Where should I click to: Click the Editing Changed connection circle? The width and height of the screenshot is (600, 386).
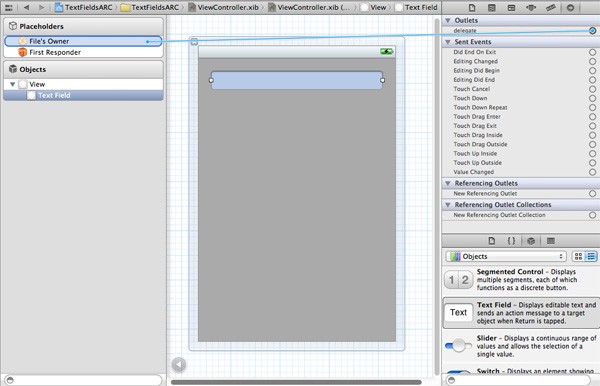click(x=592, y=61)
